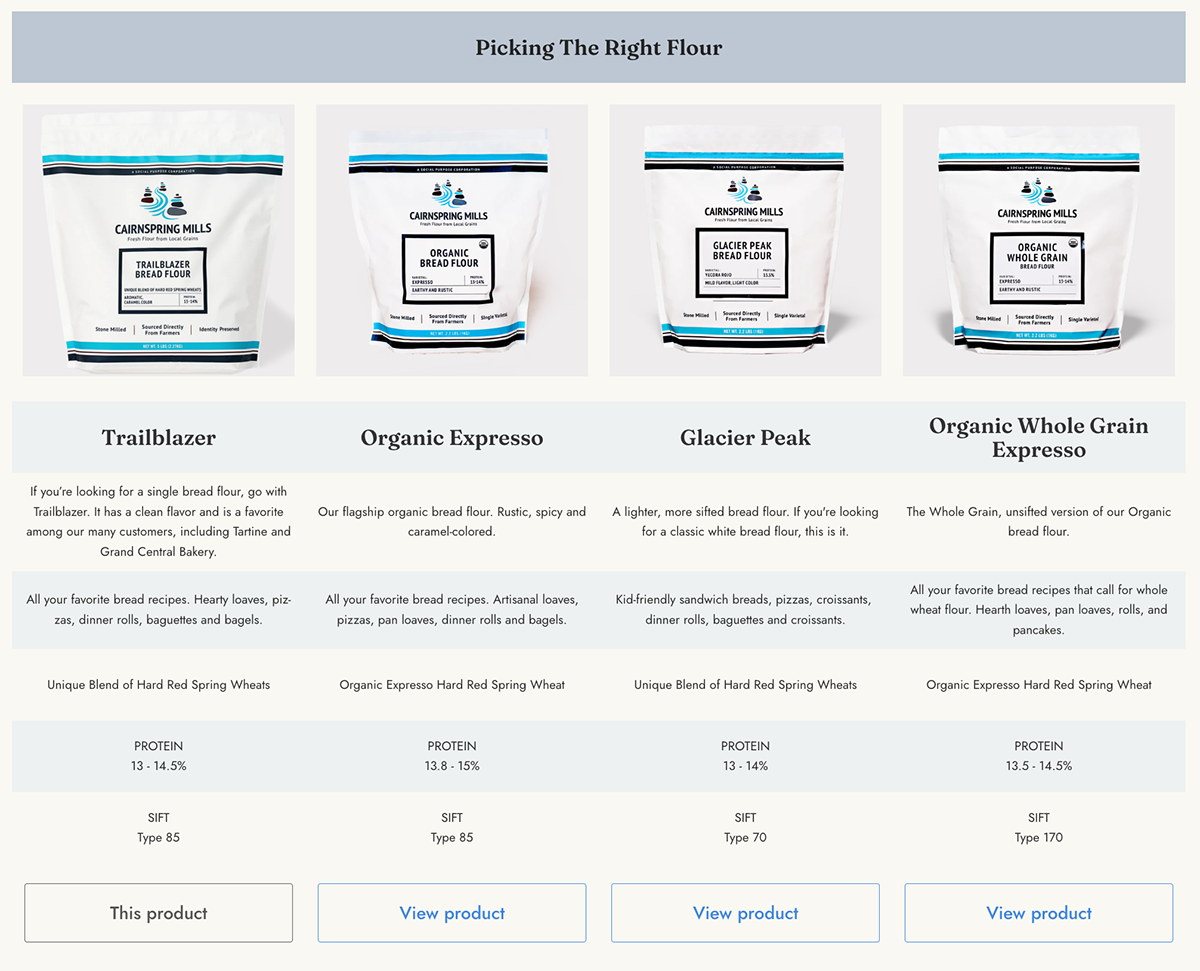The width and height of the screenshot is (1200, 971).
Task: Click the protein value '13 - 14.5%'
Action: click(x=159, y=766)
